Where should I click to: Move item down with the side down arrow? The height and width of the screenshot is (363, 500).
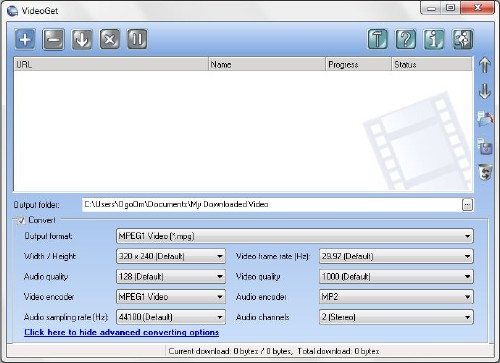485,91
